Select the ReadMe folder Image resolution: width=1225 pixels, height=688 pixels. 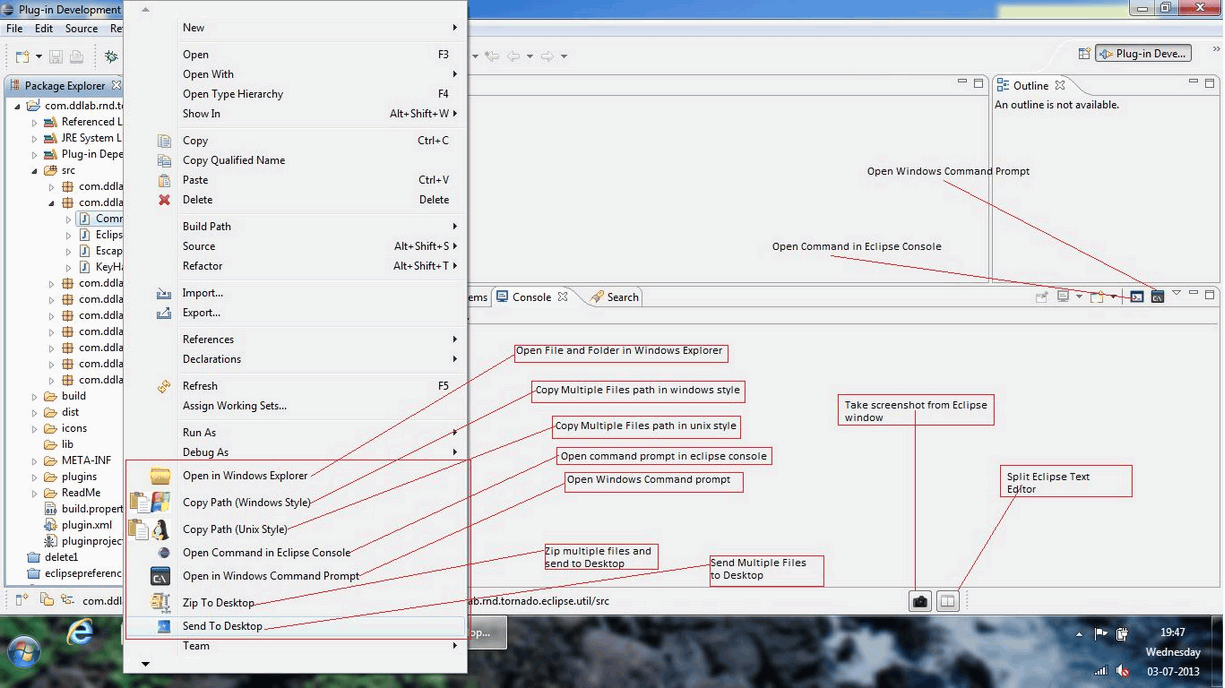tap(72, 493)
